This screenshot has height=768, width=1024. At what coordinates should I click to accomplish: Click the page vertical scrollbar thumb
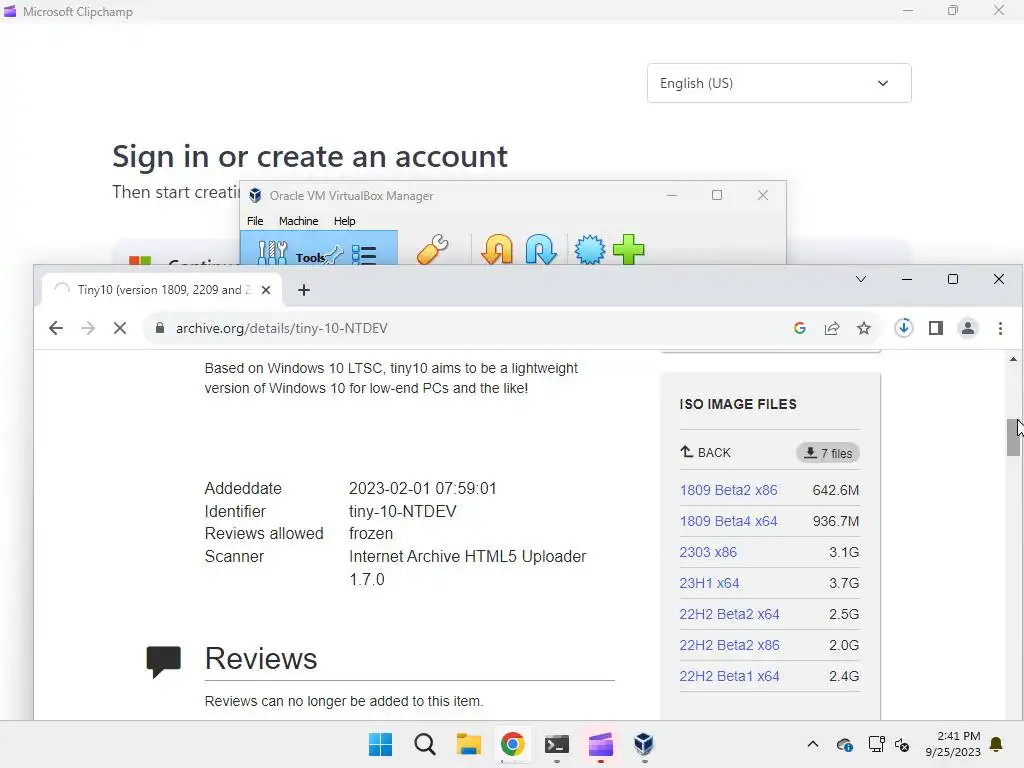point(1013,437)
